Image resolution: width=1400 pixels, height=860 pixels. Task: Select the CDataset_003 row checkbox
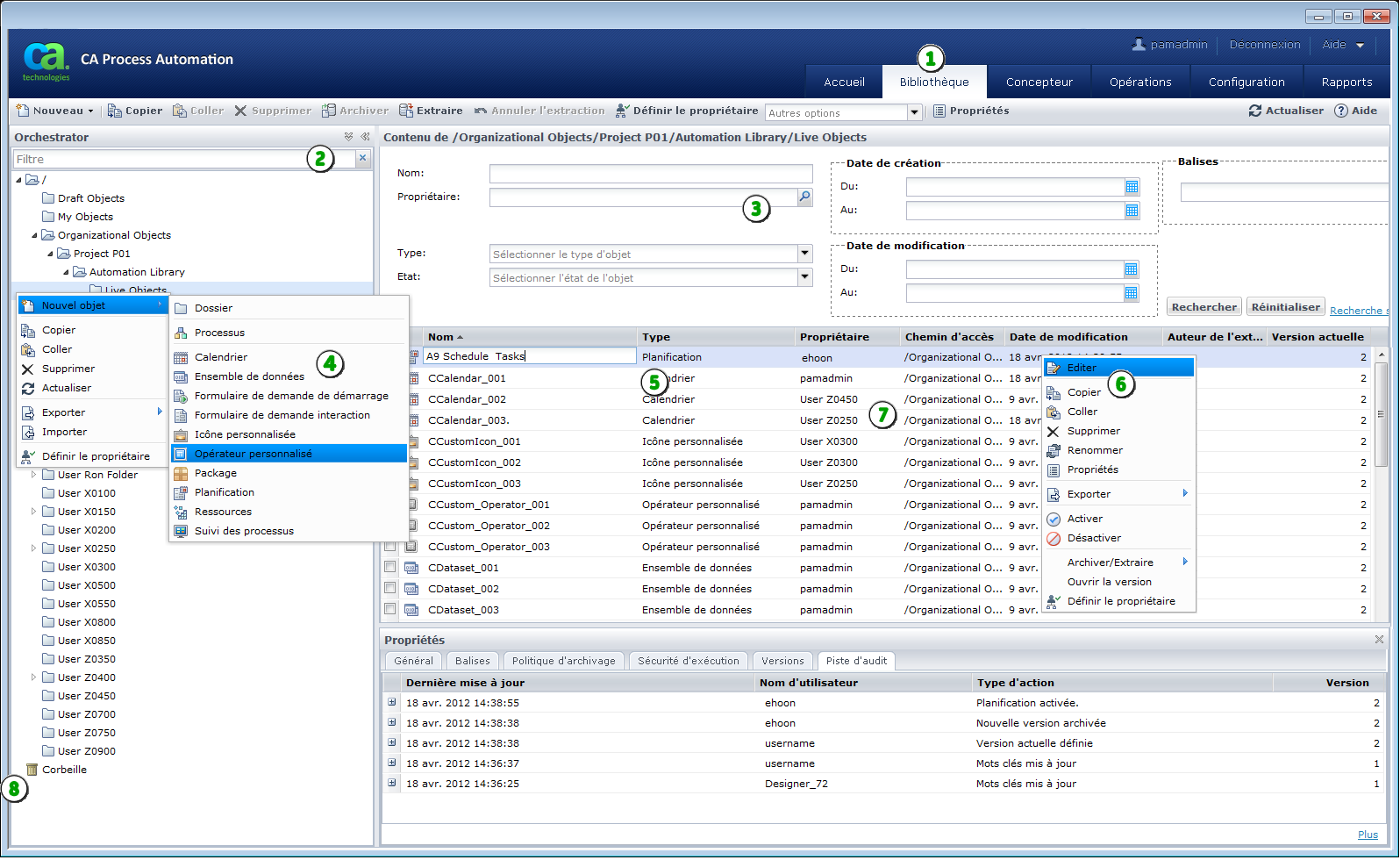coord(390,609)
